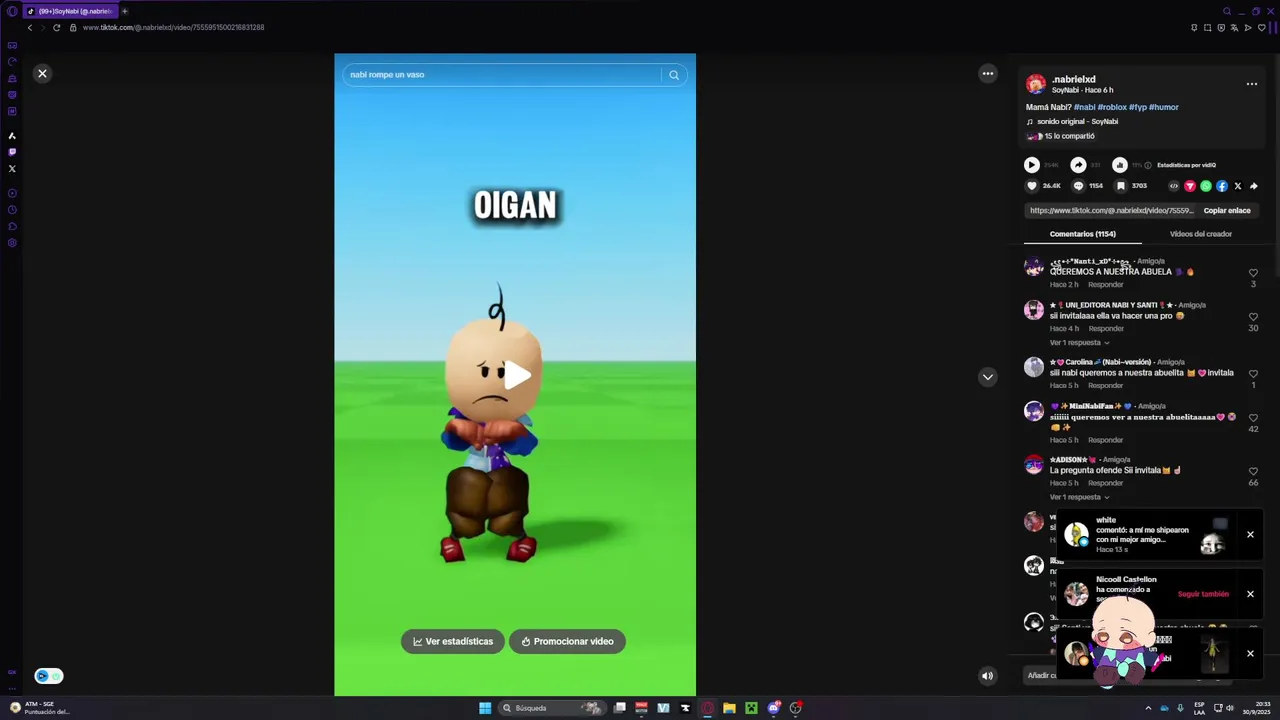
Task: Click Promocionar video button
Action: coord(567,641)
